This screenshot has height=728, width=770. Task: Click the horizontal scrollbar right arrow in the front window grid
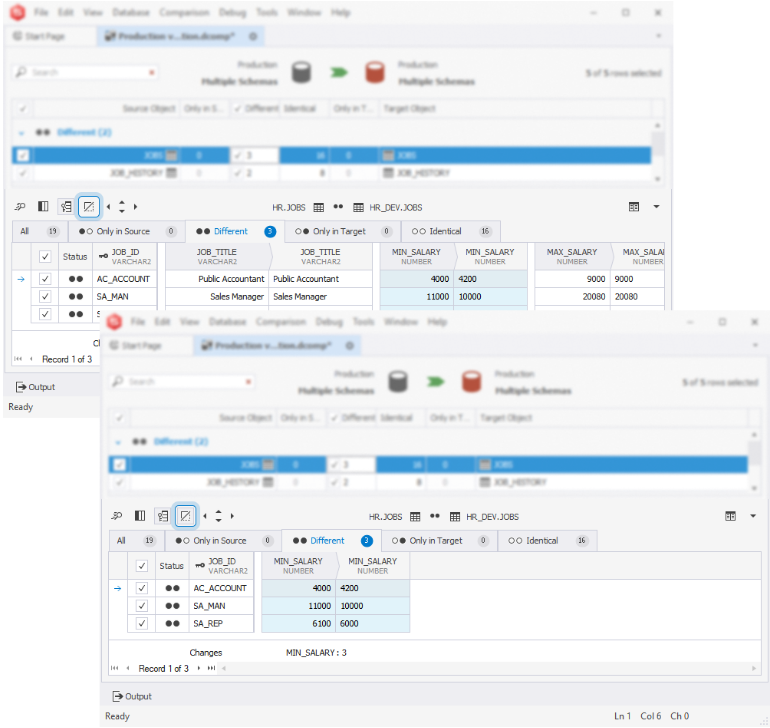(x=754, y=668)
